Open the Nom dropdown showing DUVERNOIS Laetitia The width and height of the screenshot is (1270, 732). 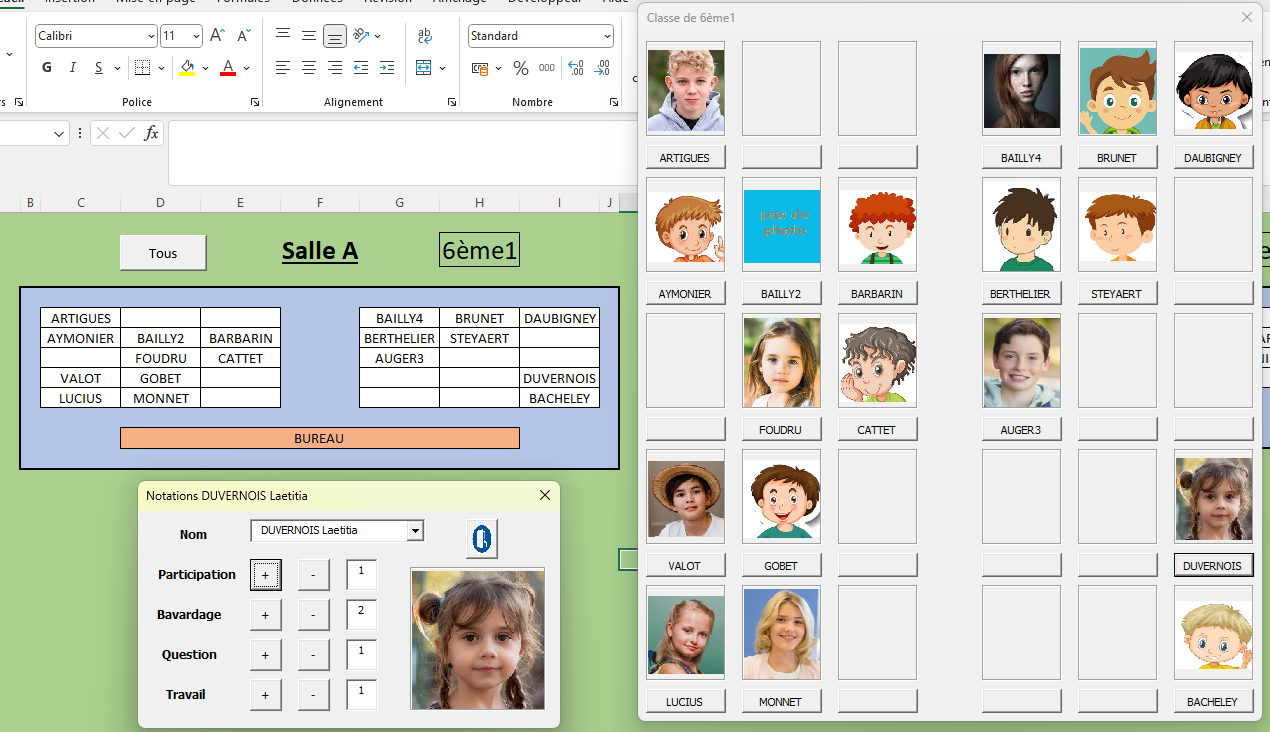tap(415, 531)
